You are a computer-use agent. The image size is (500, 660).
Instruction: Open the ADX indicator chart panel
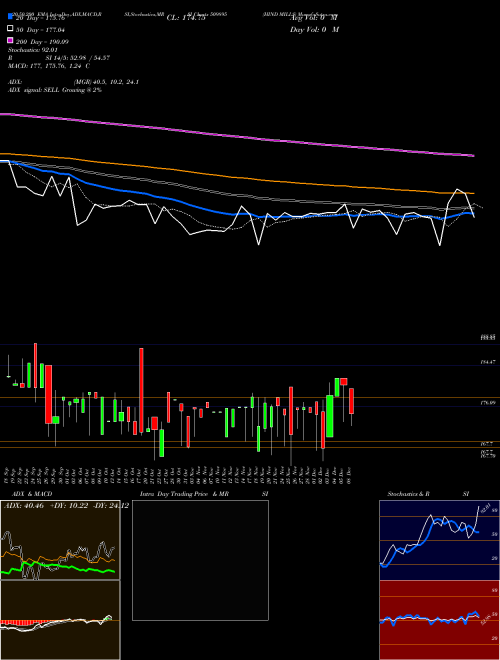(x=60, y=540)
